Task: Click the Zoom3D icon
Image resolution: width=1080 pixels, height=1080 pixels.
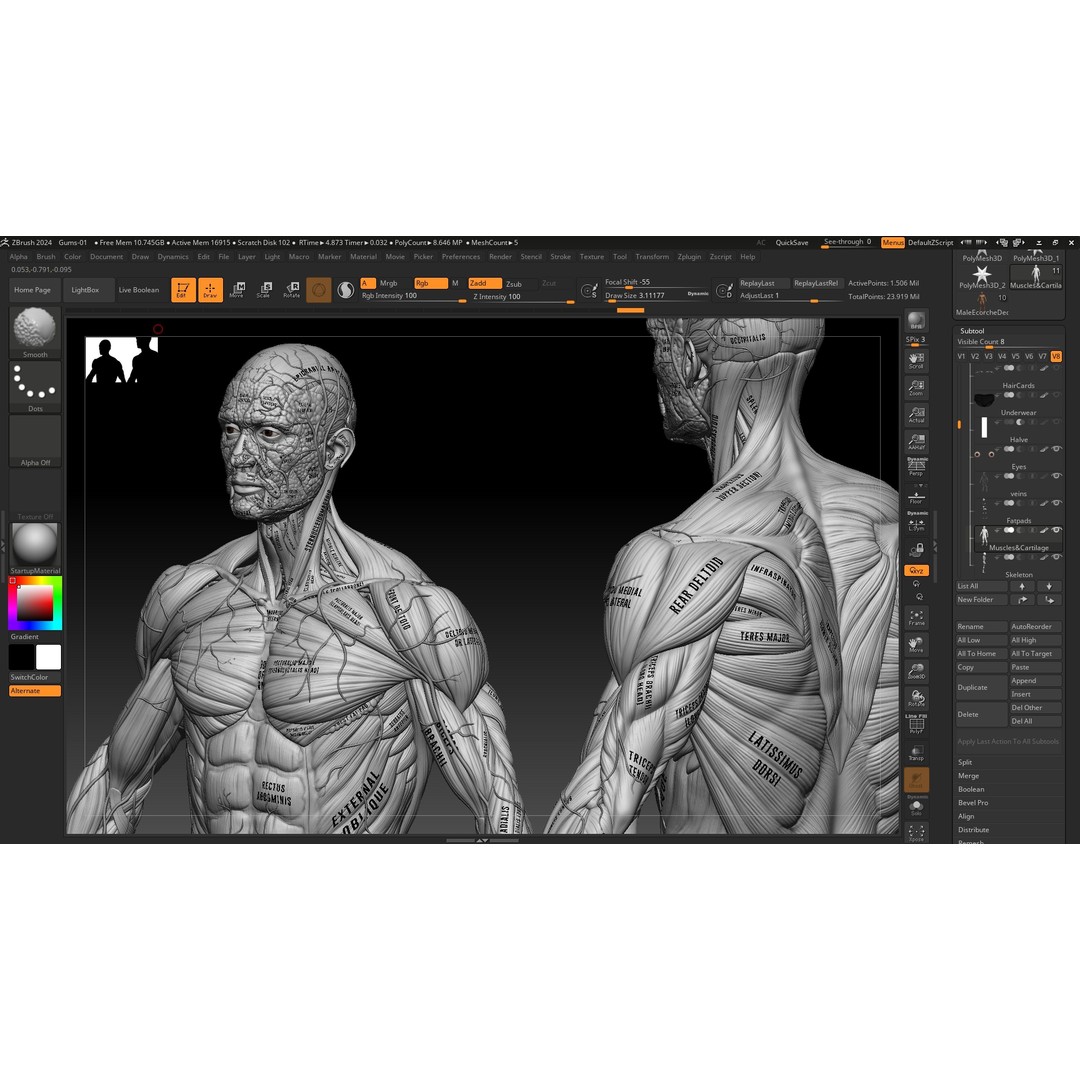Action: pos(916,672)
